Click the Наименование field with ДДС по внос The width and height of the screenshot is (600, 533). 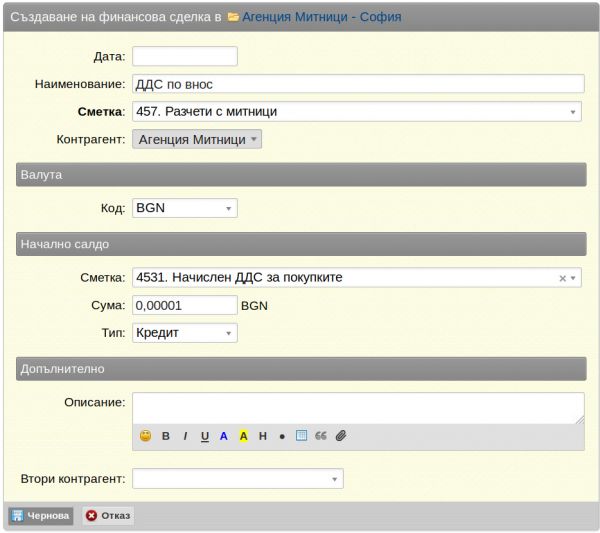click(358, 84)
